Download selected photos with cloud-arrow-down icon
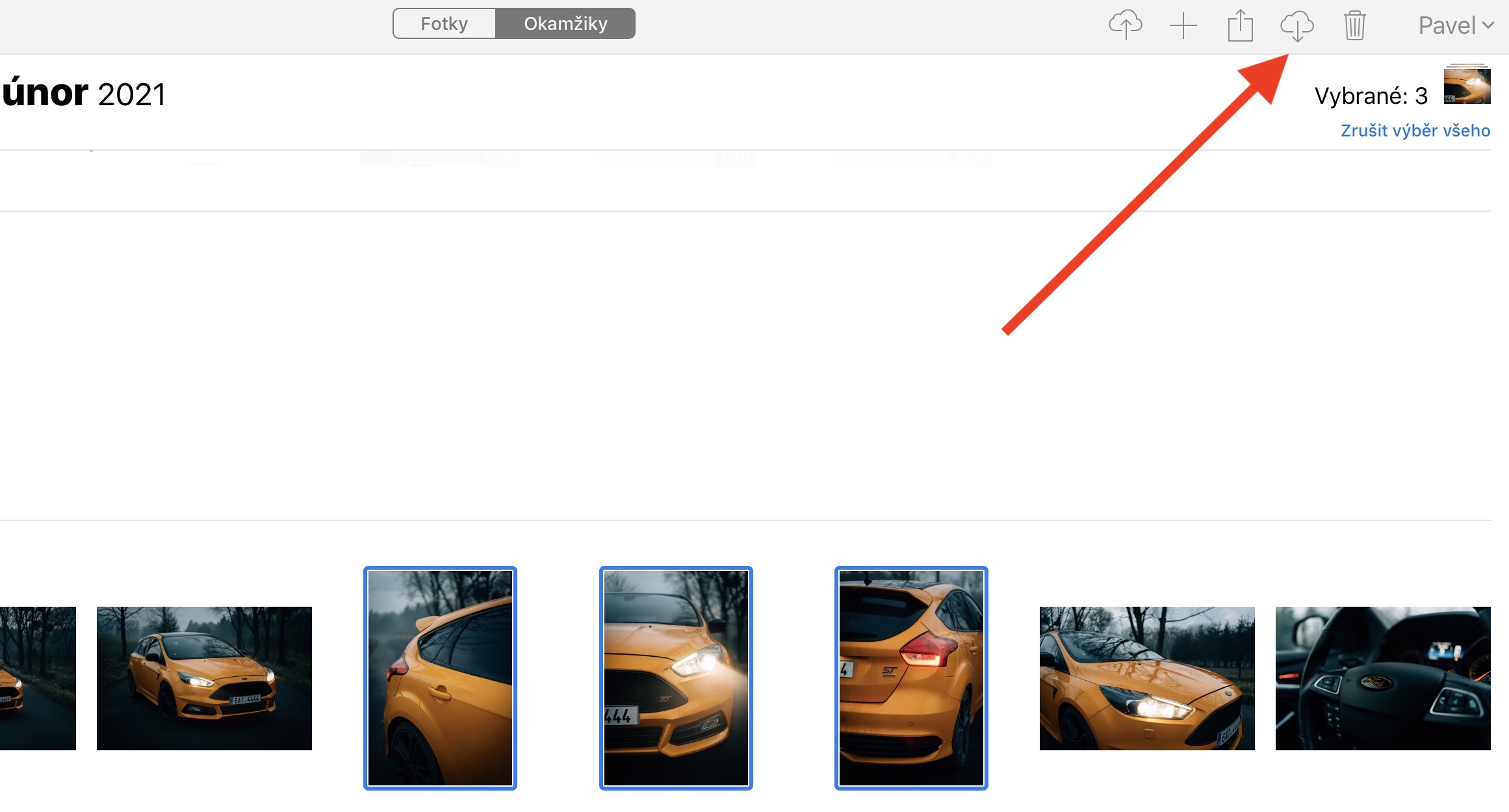Screen dimensions: 1509x812 tap(1296, 26)
